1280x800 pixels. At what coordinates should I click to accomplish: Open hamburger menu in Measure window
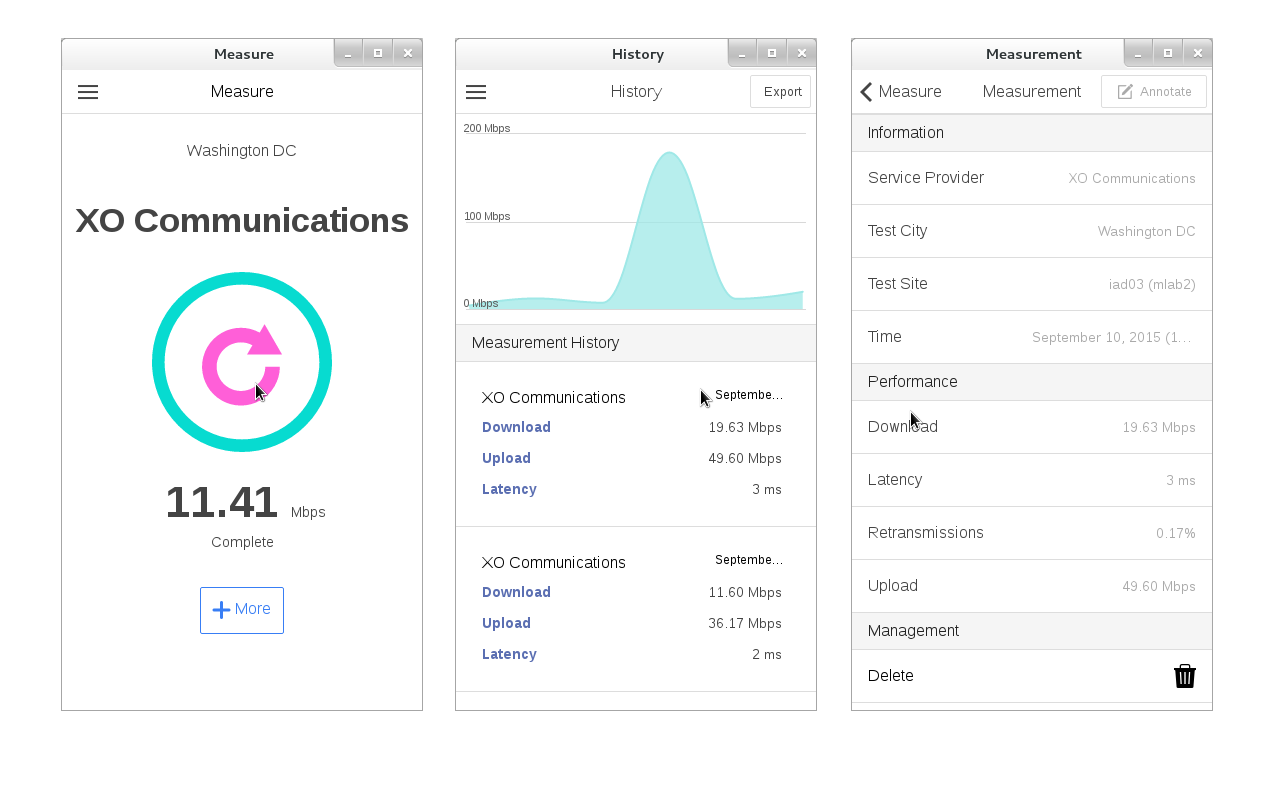[x=88, y=92]
